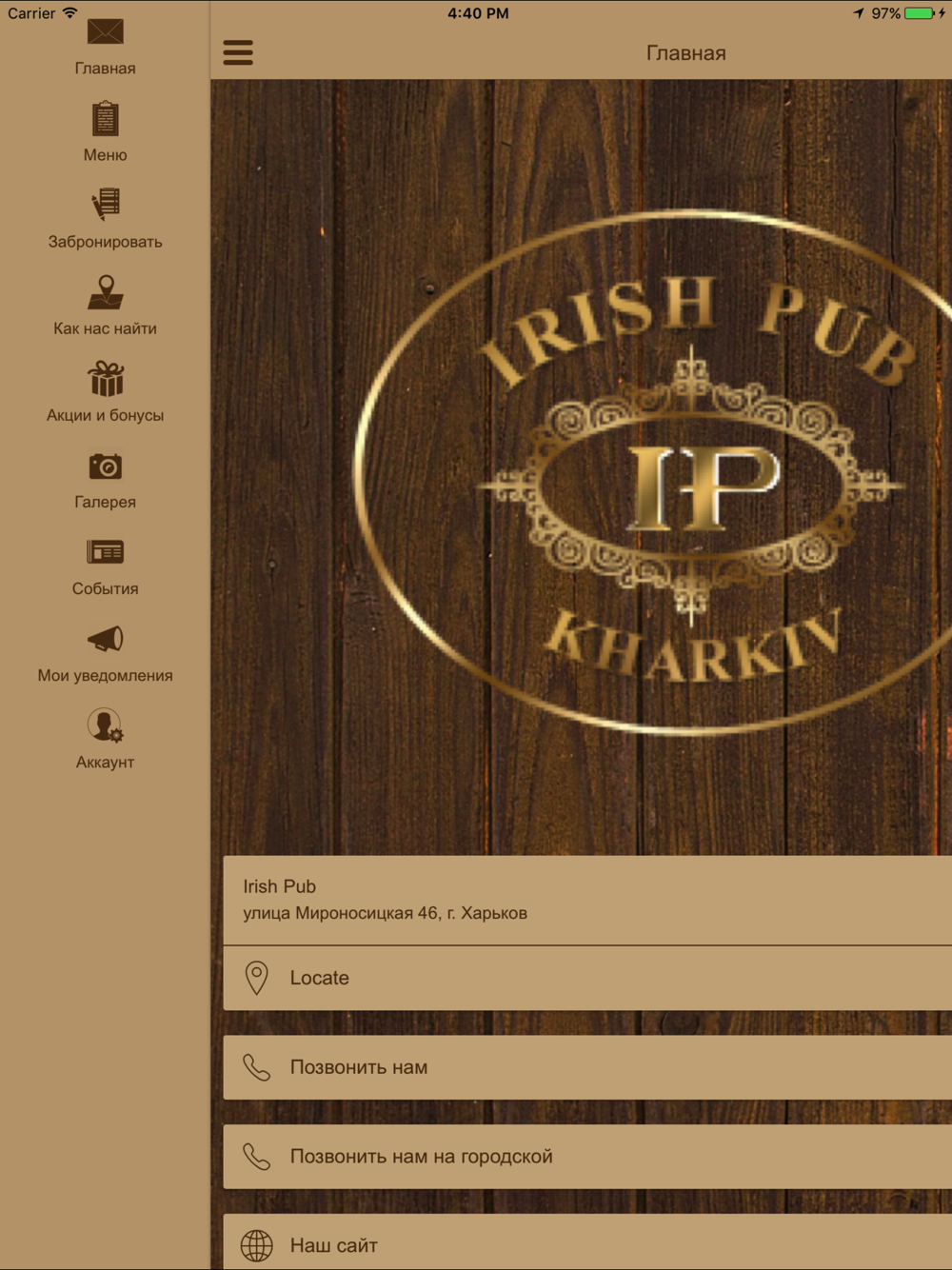Tap the Locate pin icon
Viewport: 952px width, 1270px height.
[256, 978]
